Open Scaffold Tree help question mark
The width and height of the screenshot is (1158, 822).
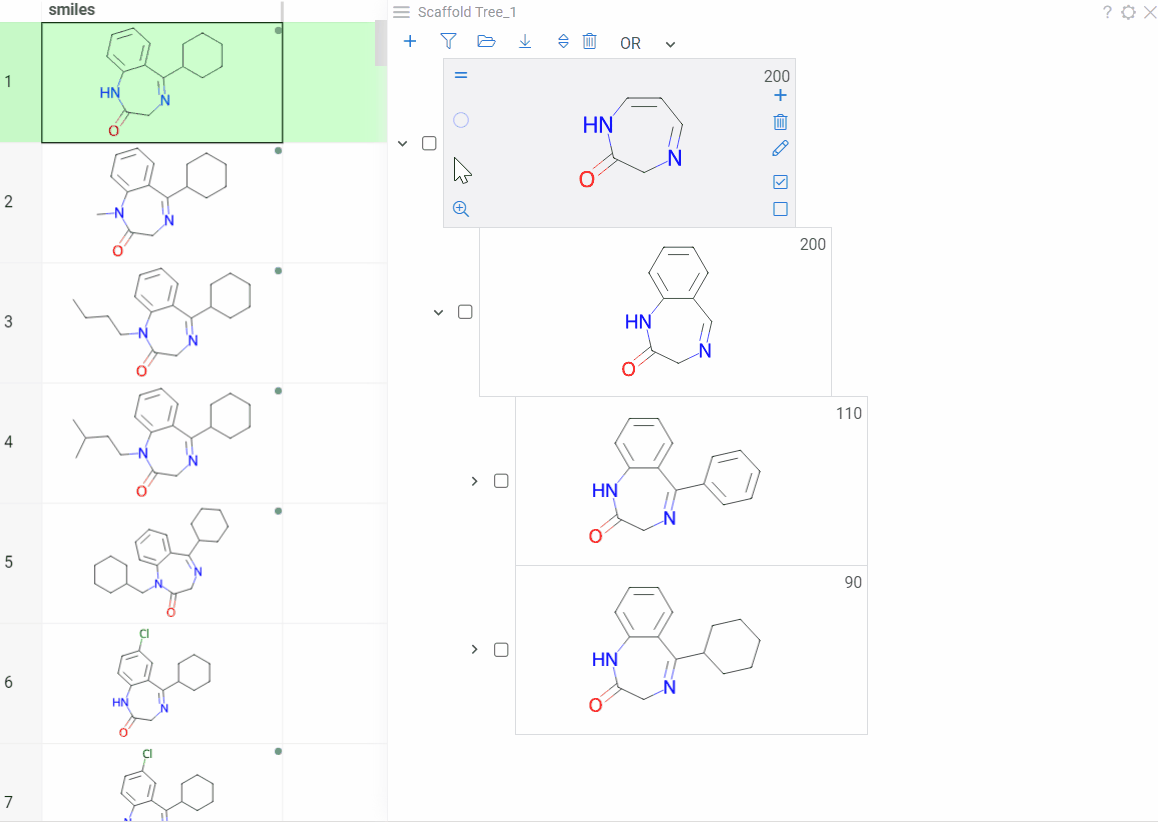(x=1107, y=12)
